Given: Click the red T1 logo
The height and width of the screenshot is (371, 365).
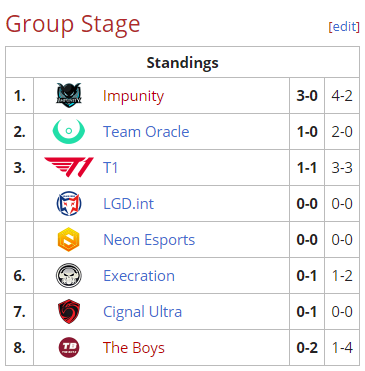Looking at the screenshot, I should 69,167.
